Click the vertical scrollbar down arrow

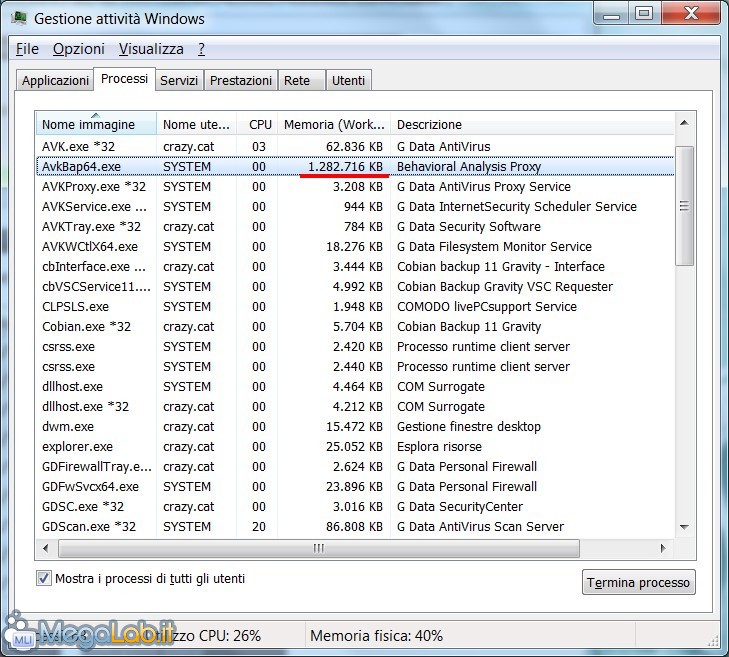tap(684, 527)
